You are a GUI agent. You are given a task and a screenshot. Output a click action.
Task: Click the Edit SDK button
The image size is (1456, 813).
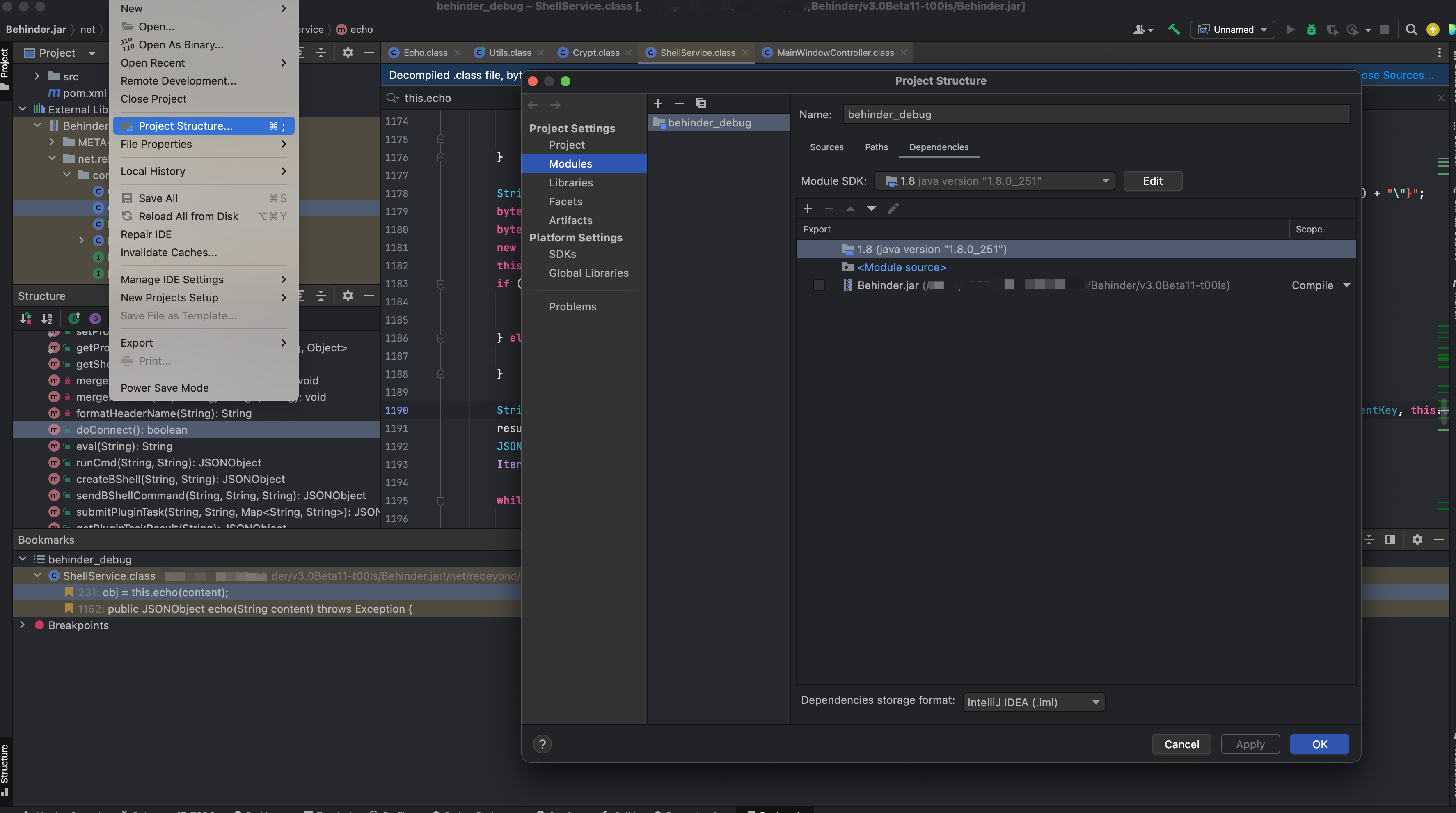click(1152, 181)
